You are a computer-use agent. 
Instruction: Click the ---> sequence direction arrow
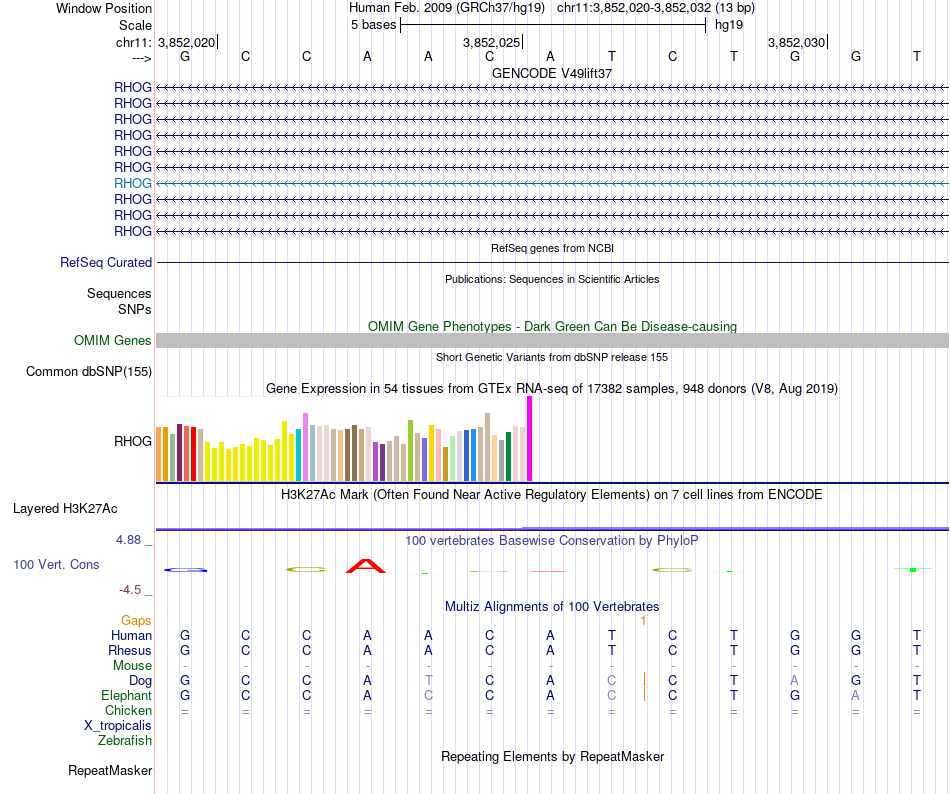(x=142, y=58)
